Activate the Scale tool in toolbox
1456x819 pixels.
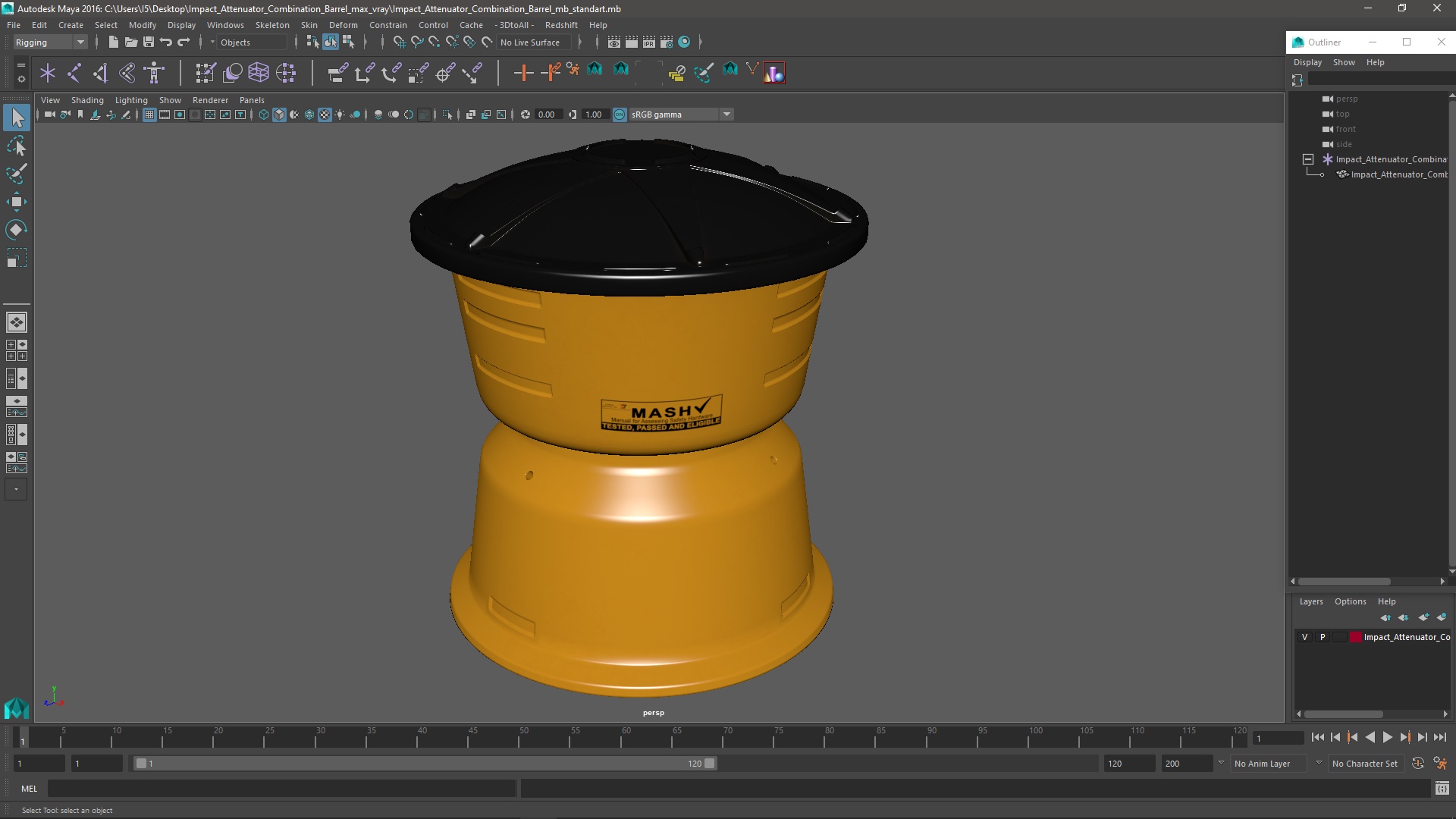pyautogui.click(x=17, y=258)
